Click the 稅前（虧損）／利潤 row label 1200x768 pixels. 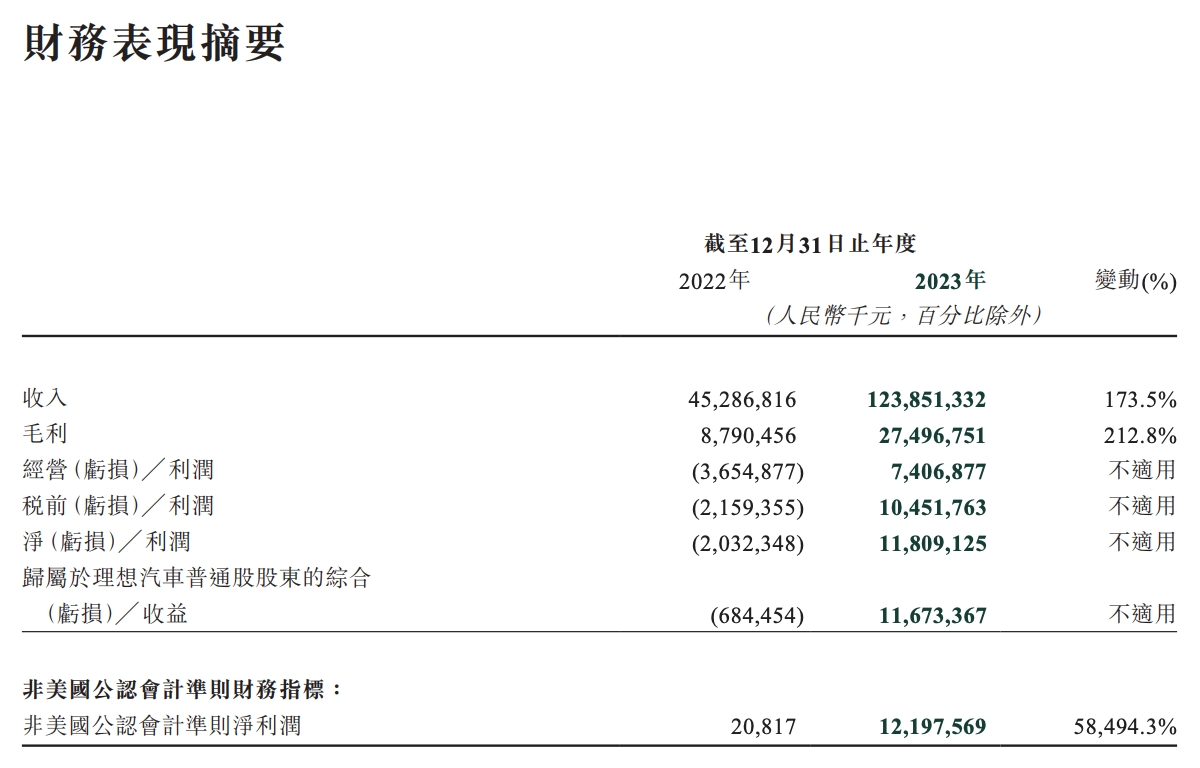pos(118,506)
